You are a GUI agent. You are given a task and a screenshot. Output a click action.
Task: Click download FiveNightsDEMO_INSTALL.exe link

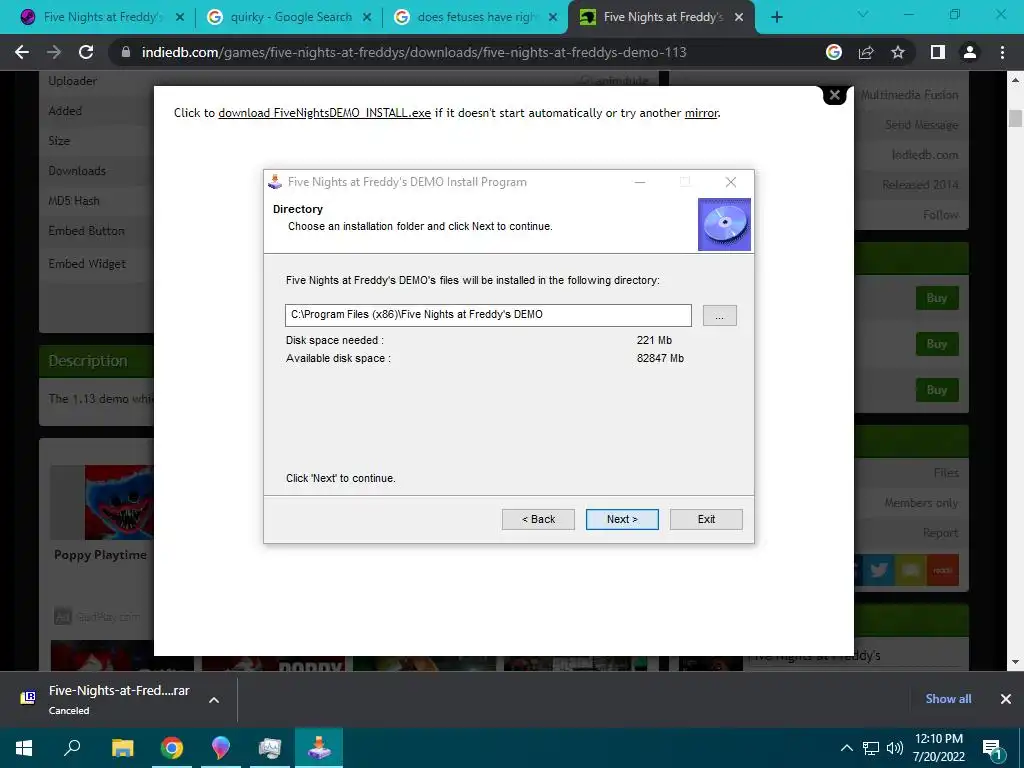(x=324, y=113)
